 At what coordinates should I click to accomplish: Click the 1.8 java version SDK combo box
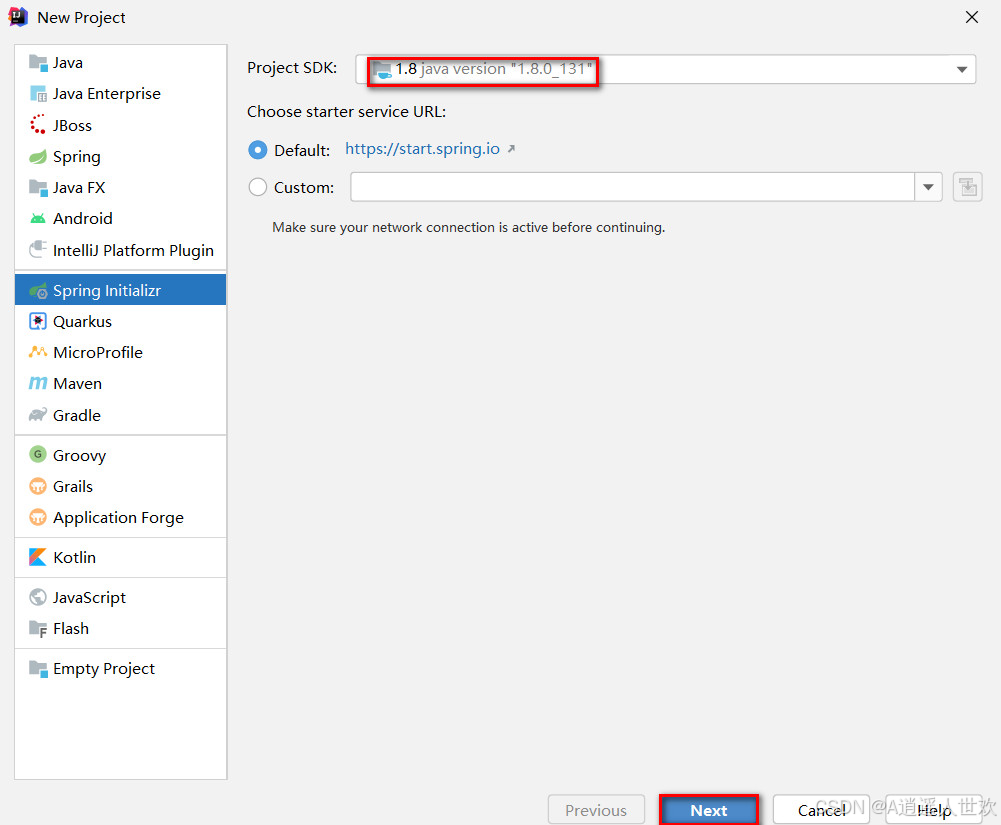(665, 69)
